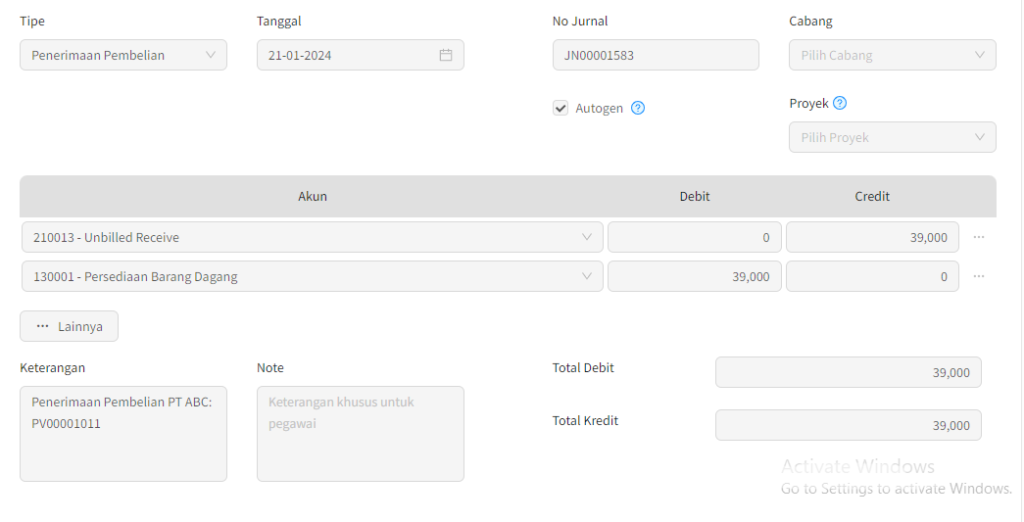Click the Total Kredit field
Image resolution: width=1024 pixels, height=522 pixels.
(x=848, y=425)
